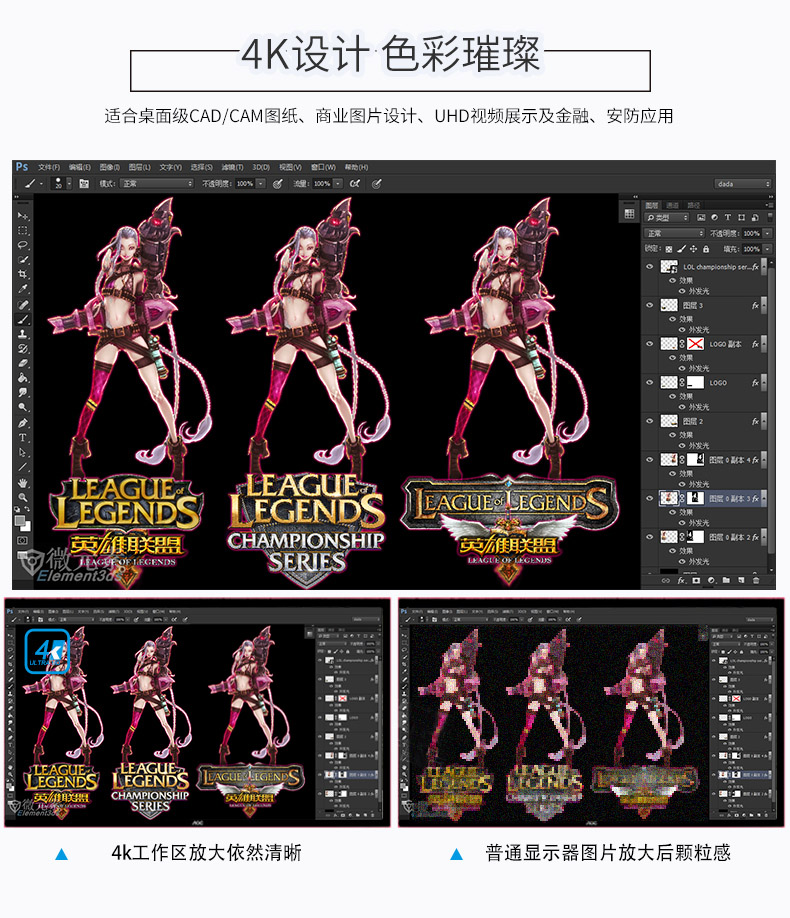Filter layers by adjustment layers icon
790x918 pixels.
(x=714, y=217)
